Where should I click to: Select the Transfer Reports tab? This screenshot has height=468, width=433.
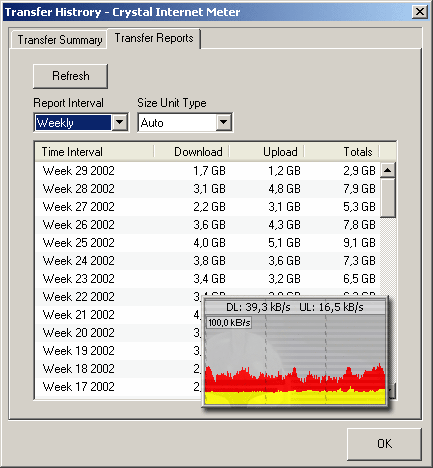click(x=154, y=38)
